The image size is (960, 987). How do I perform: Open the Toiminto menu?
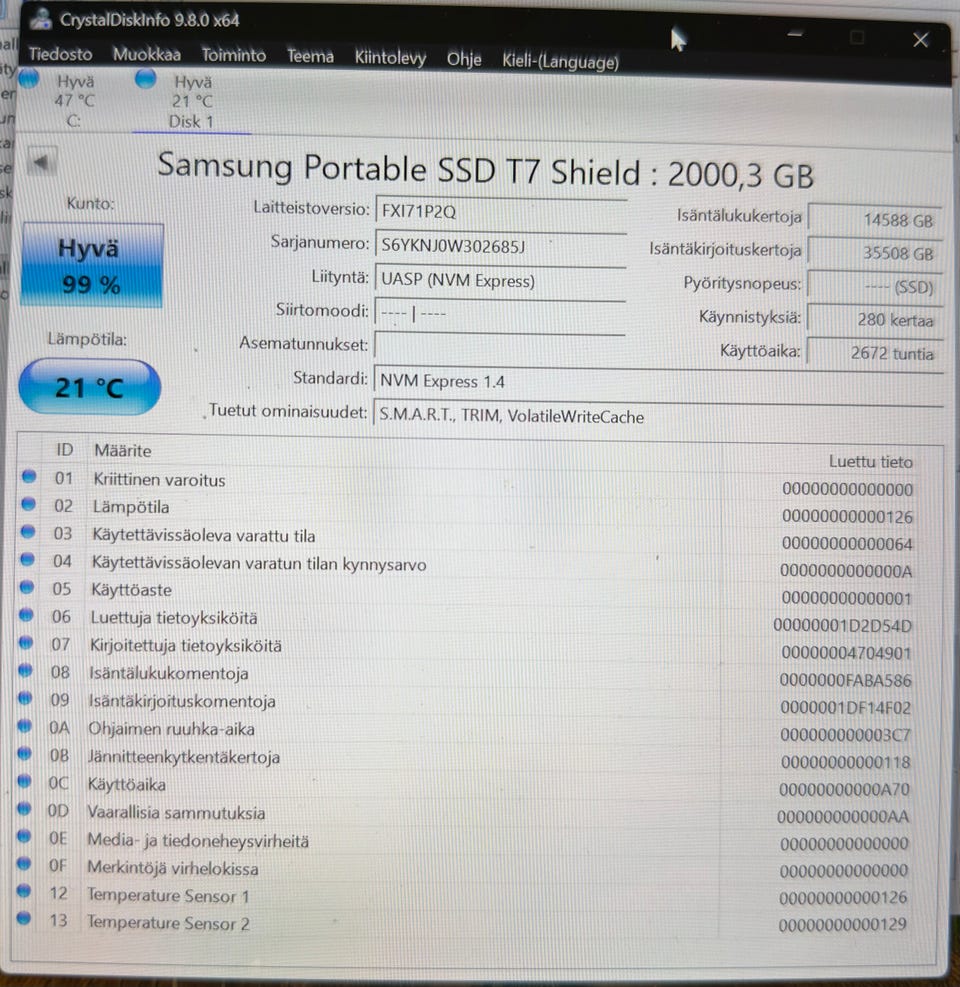[234, 55]
